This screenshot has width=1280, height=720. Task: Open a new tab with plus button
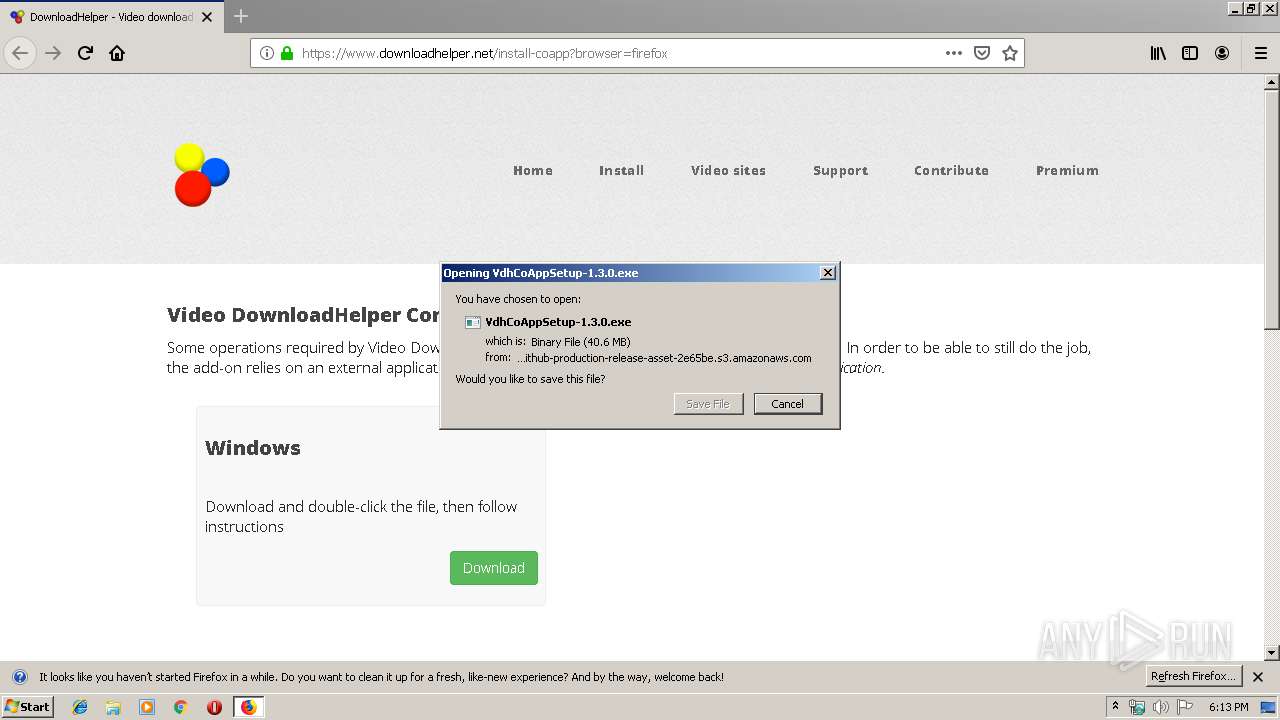point(241,16)
